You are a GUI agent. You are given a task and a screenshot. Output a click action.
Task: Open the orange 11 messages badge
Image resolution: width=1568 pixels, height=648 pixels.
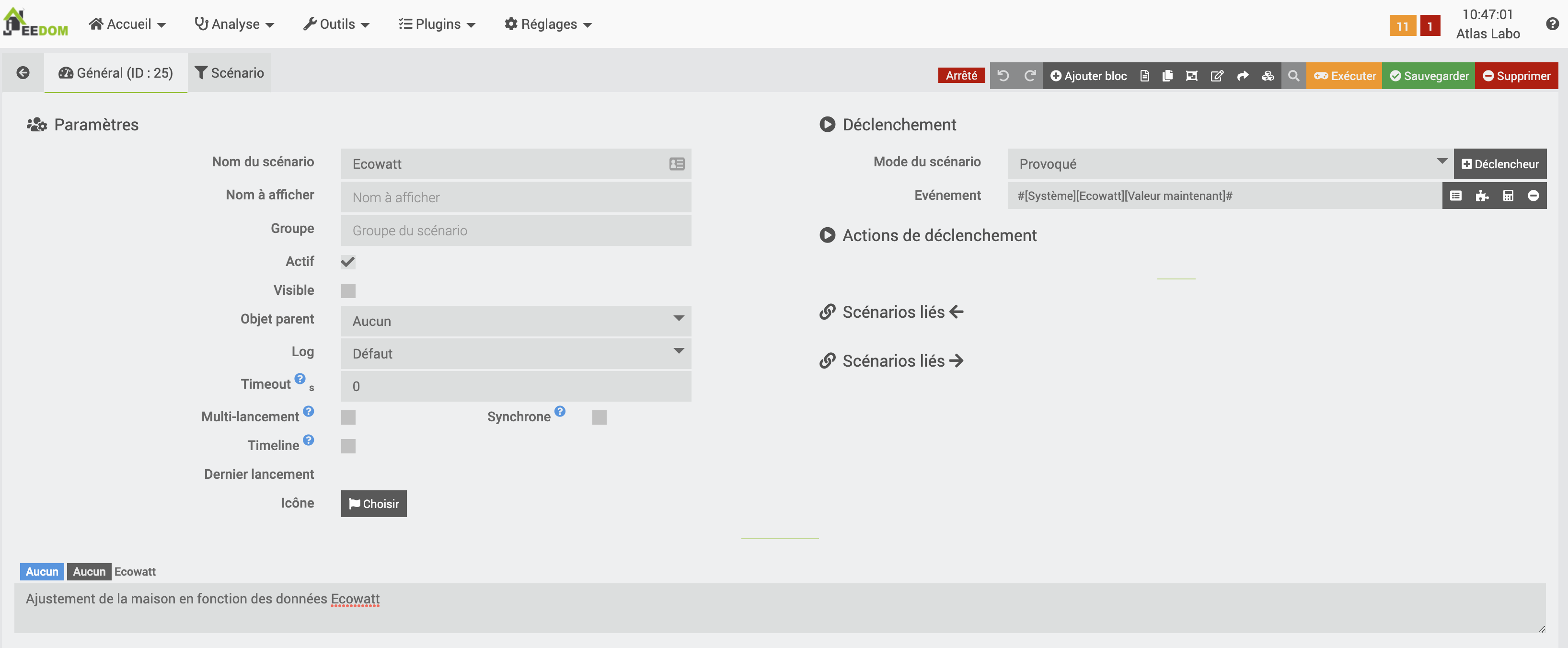point(1403,25)
